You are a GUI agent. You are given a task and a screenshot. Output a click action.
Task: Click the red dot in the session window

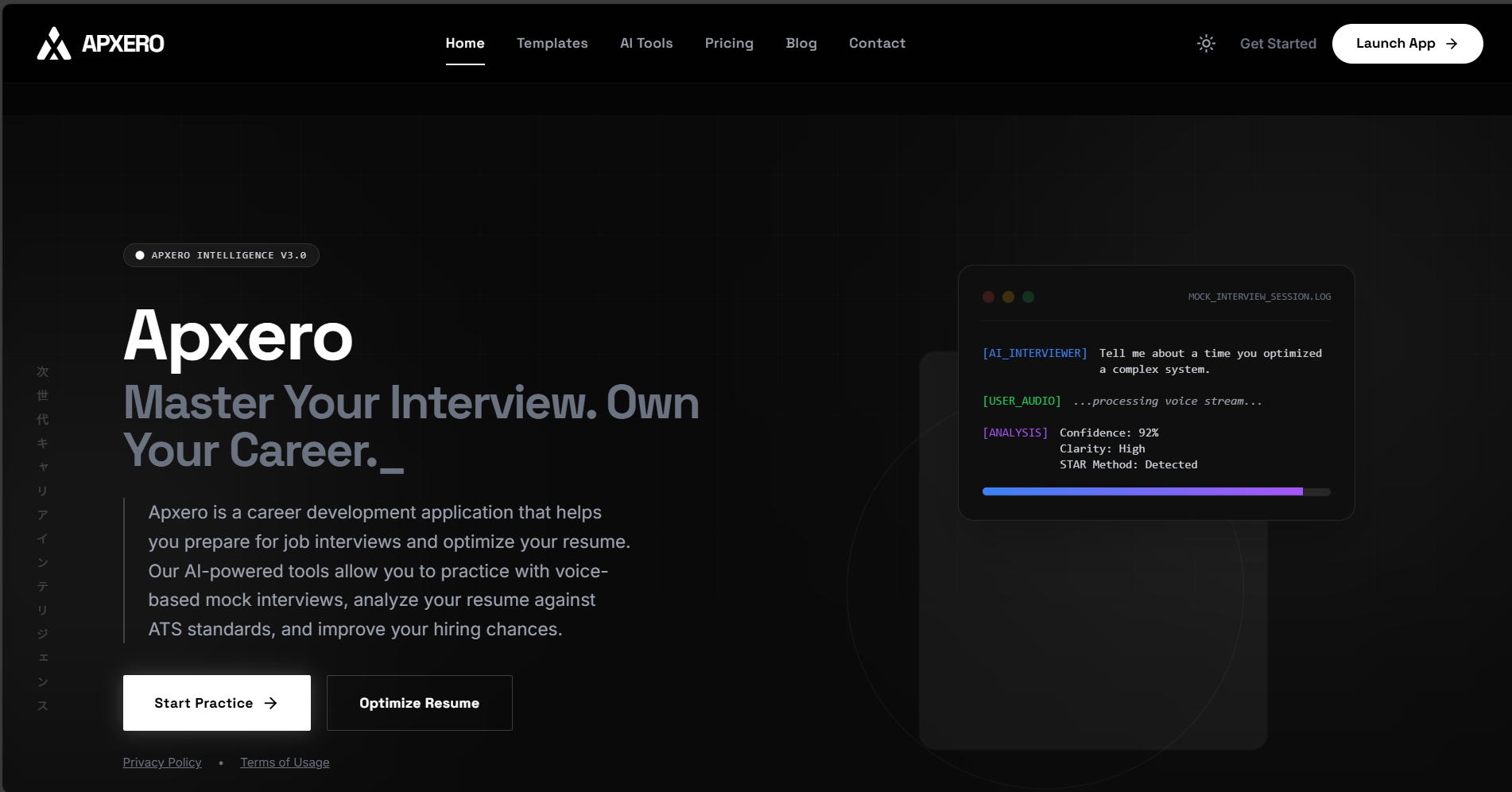tap(988, 297)
